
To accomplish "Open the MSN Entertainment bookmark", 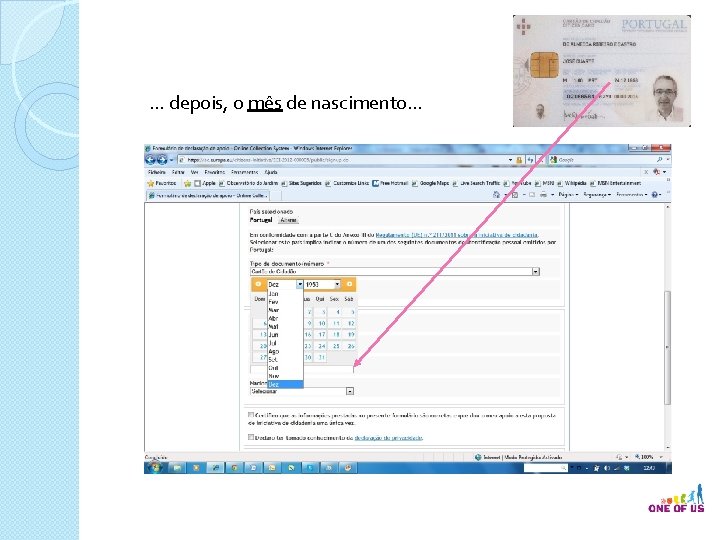I will click(x=615, y=183).
